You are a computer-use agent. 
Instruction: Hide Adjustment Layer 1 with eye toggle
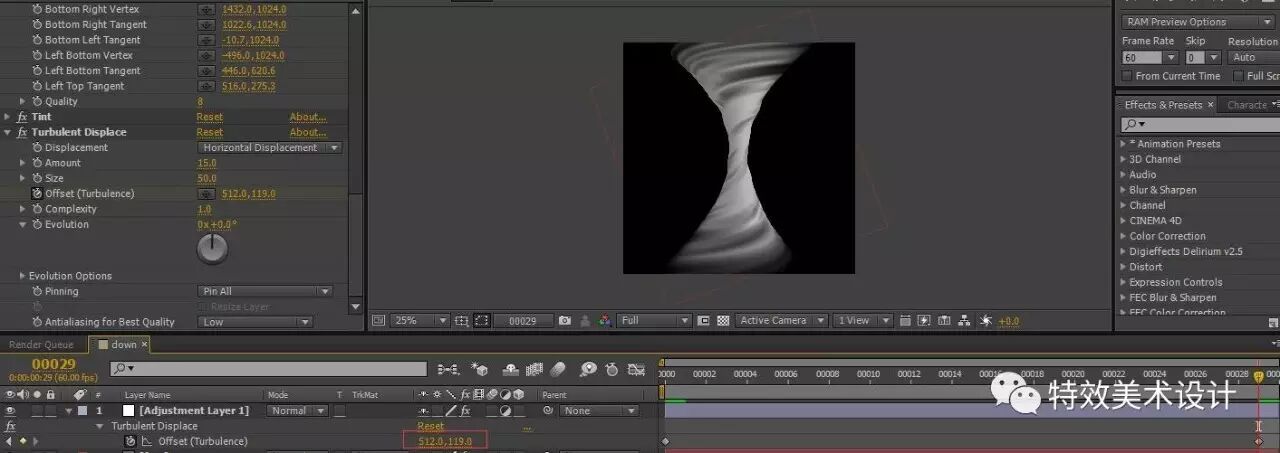tap(10, 410)
